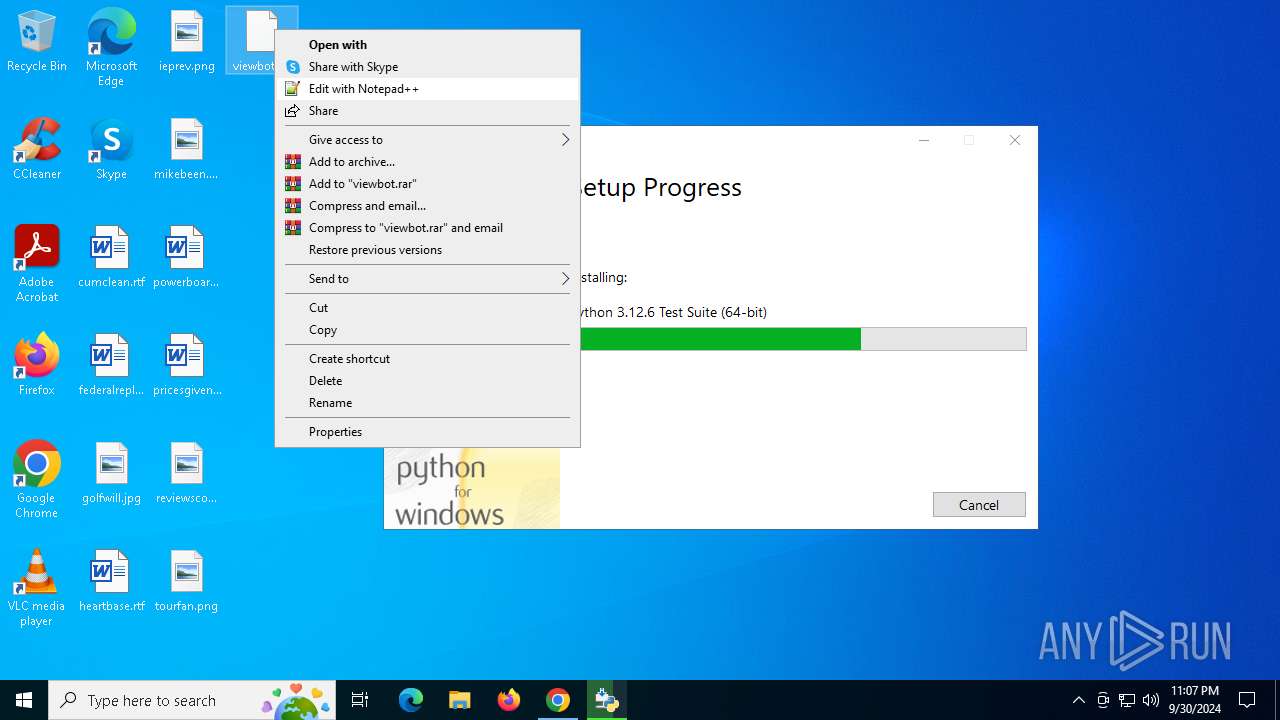Minimize the Python Setup window

pyautogui.click(x=924, y=141)
